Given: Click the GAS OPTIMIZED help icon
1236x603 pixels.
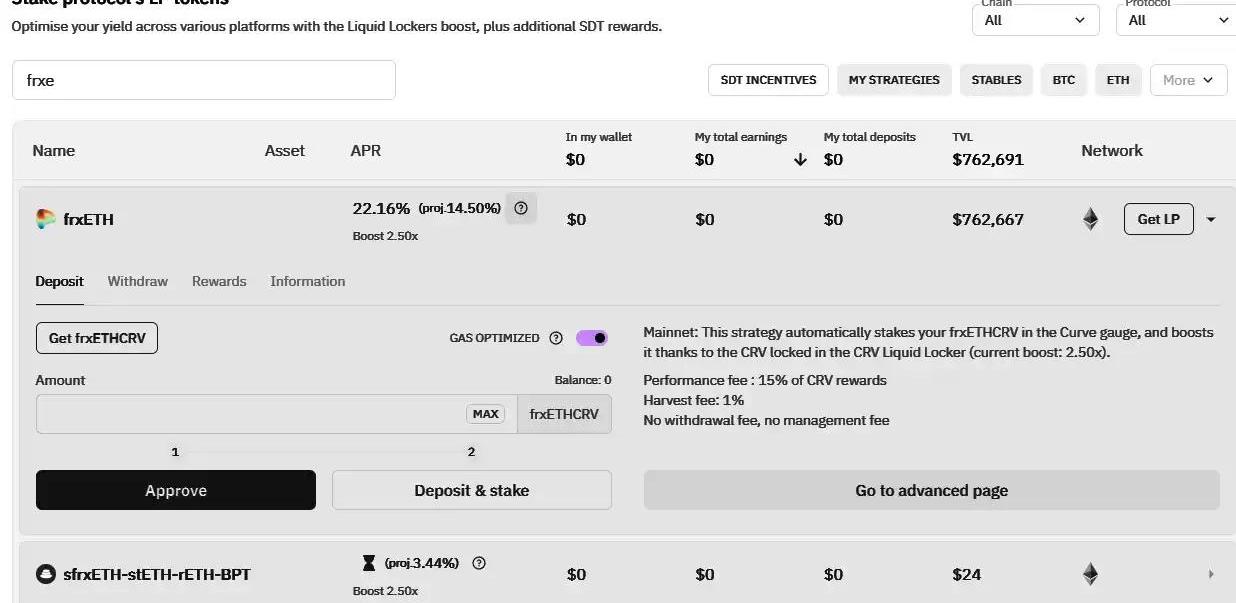Looking at the screenshot, I should coord(556,338).
